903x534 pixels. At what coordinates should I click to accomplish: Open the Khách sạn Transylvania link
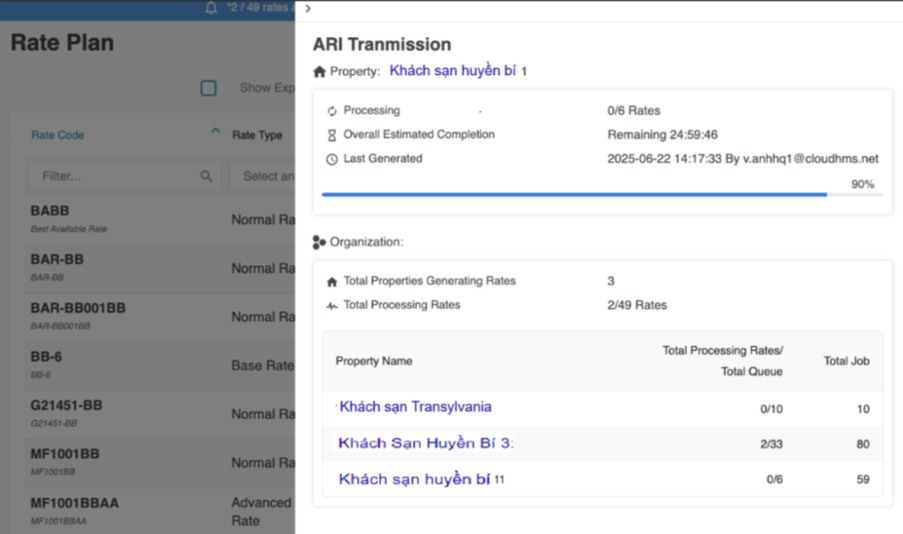415,407
